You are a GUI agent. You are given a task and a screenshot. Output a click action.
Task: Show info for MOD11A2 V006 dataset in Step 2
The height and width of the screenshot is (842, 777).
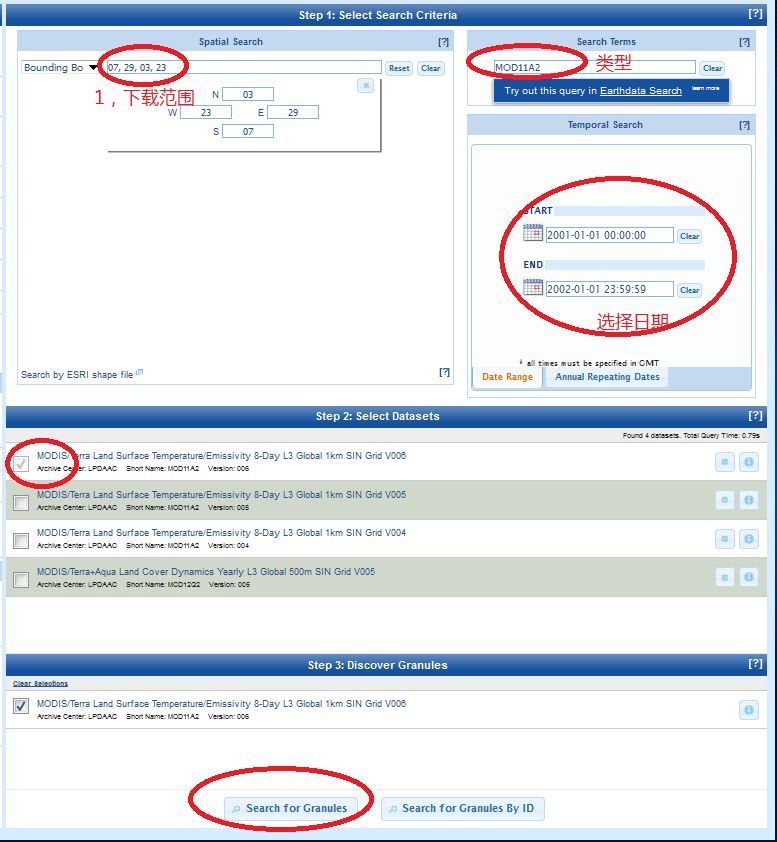(x=749, y=462)
